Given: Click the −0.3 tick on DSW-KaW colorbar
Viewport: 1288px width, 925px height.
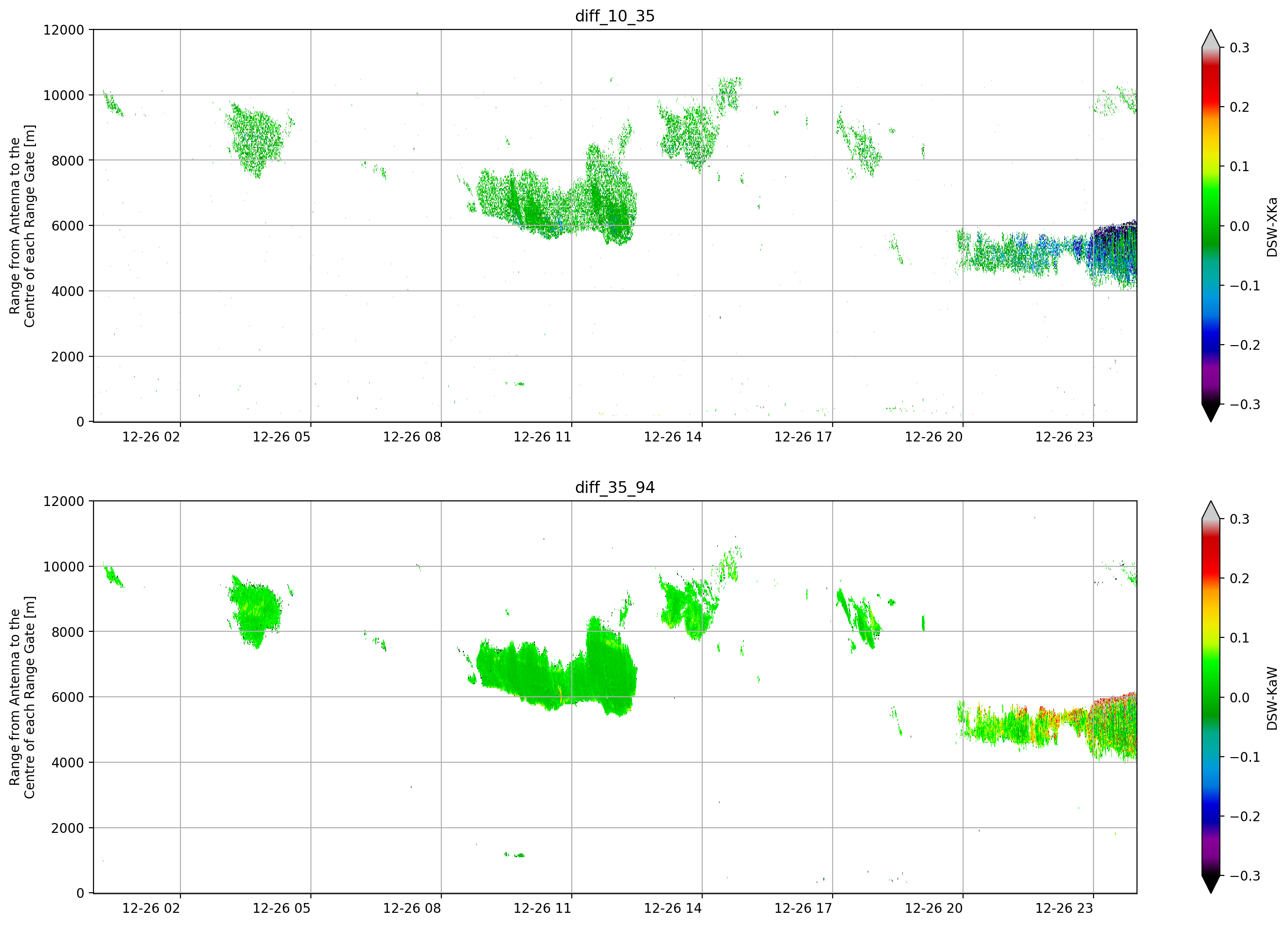Looking at the screenshot, I should (x=1245, y=876).
